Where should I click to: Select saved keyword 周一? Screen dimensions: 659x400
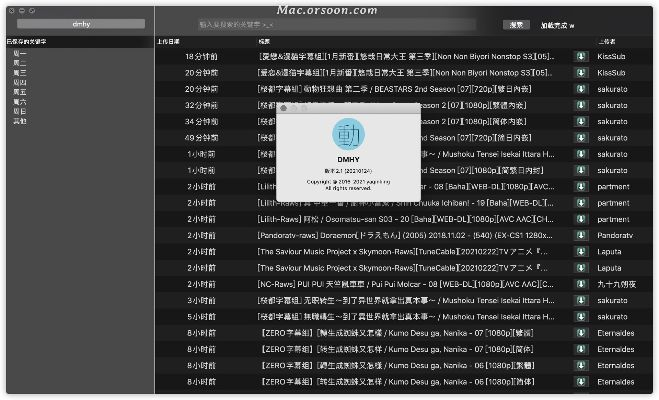(x=20, y=53)
